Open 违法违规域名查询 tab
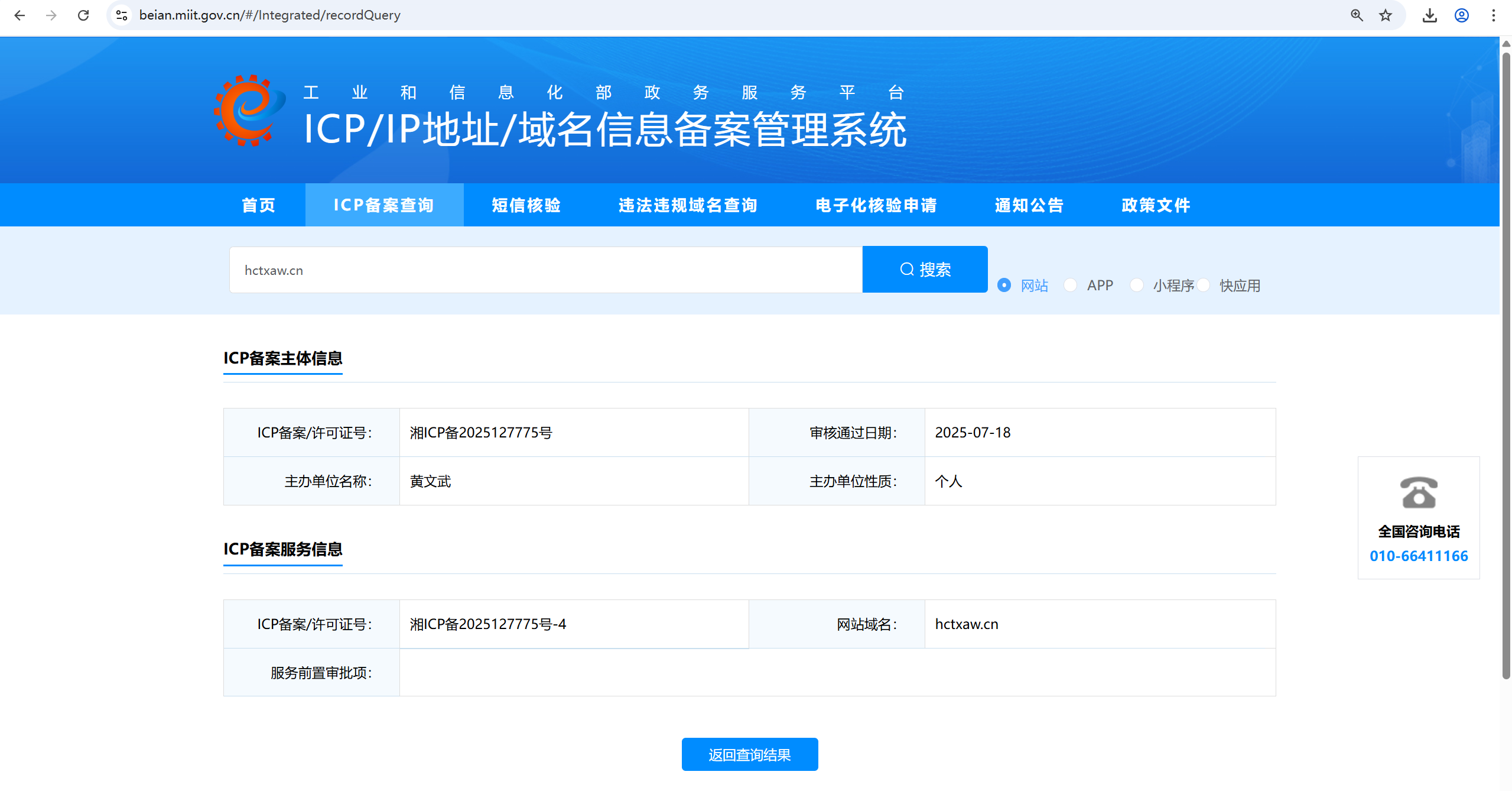Viewport: 1512px width, 791px height. pos(688,205)
